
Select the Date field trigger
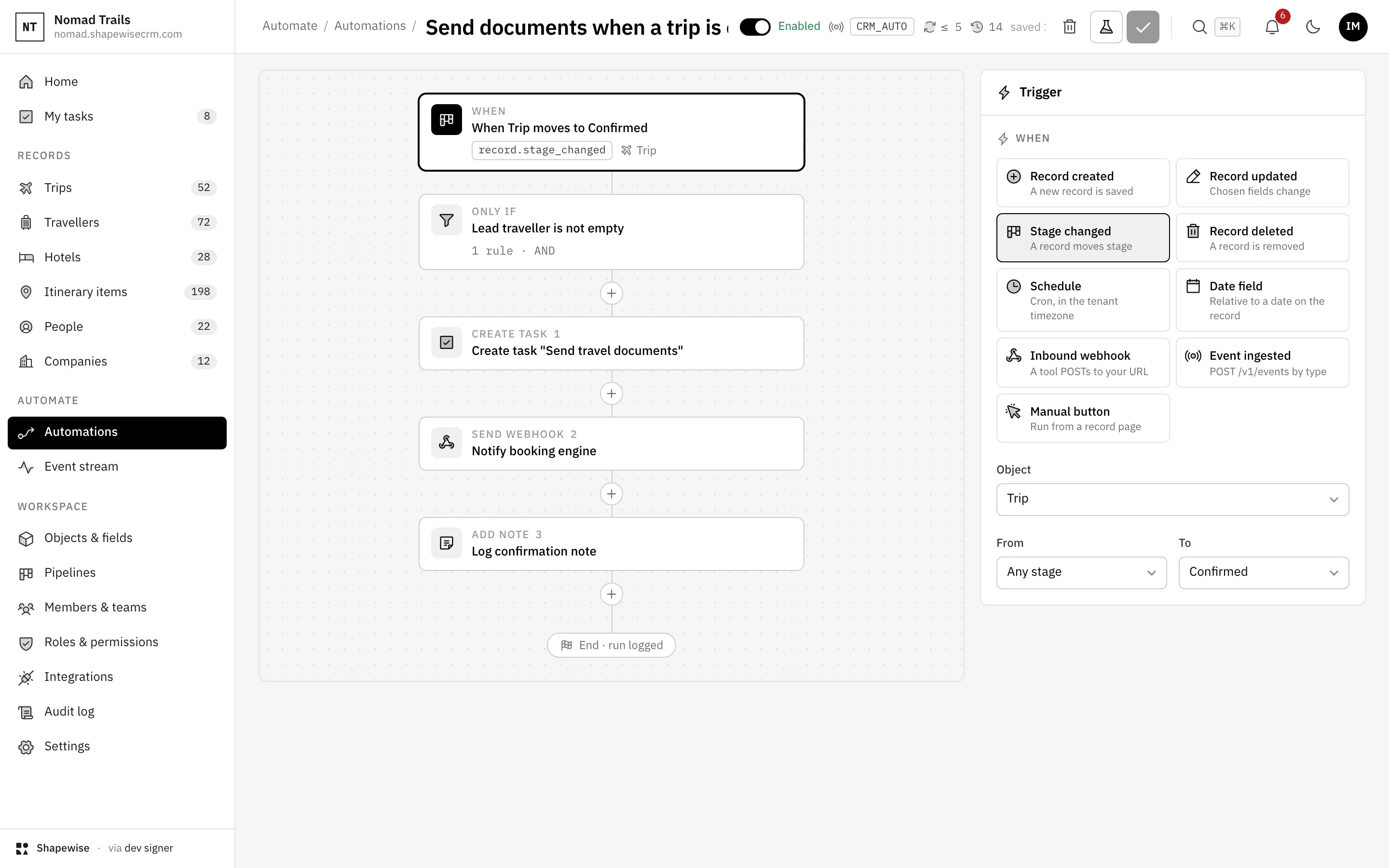coord(1262,300)
